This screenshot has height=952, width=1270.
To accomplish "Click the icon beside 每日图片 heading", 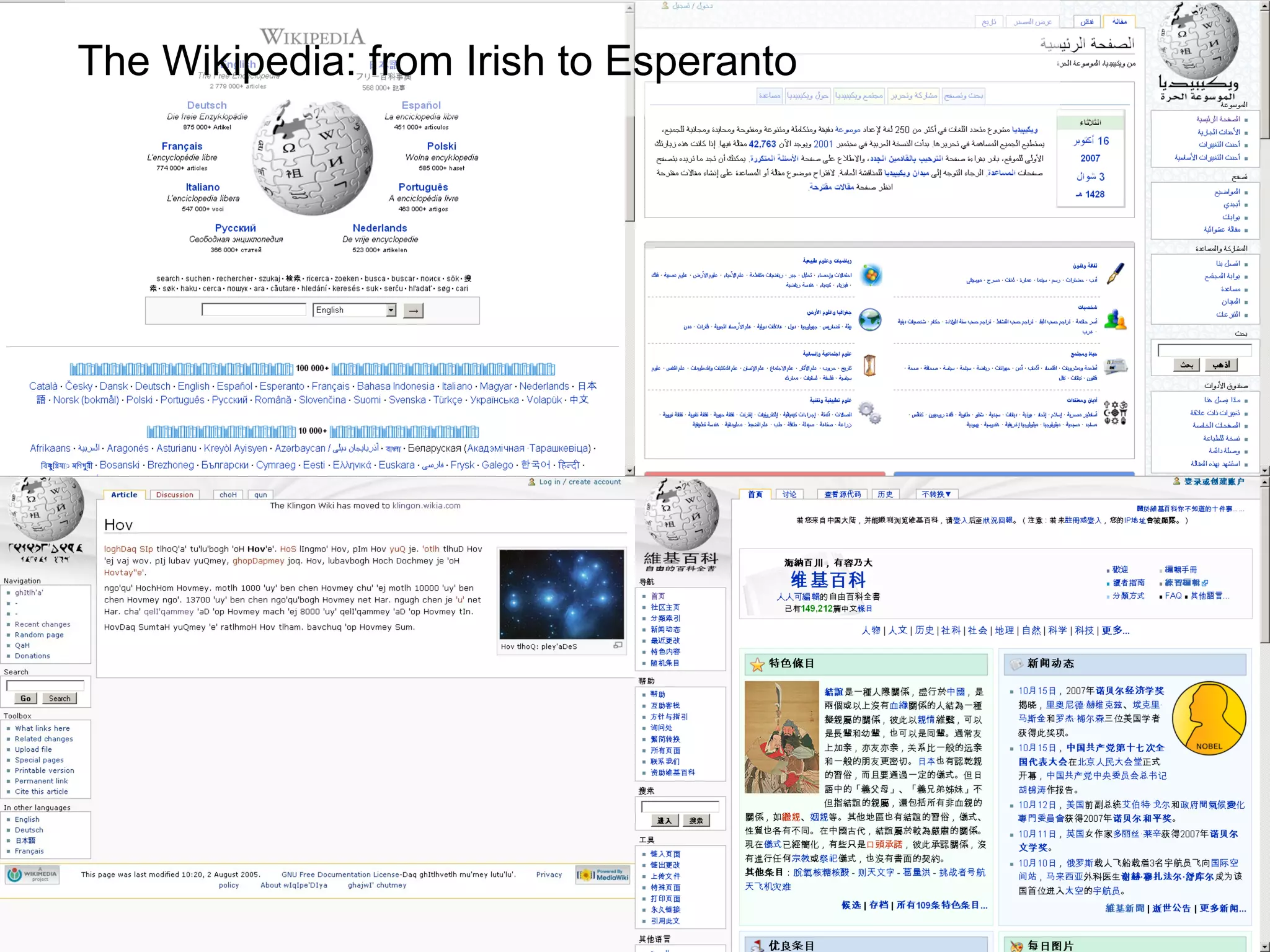I will click(x=1016, y=946).
